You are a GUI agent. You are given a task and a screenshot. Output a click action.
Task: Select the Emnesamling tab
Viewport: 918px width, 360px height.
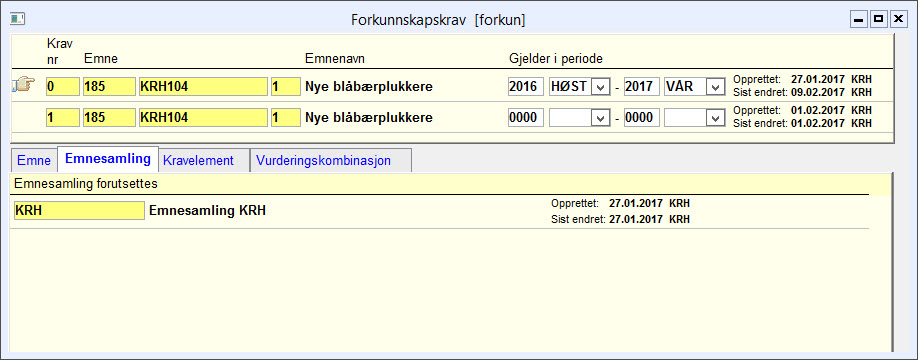click(x=108, y=159)
